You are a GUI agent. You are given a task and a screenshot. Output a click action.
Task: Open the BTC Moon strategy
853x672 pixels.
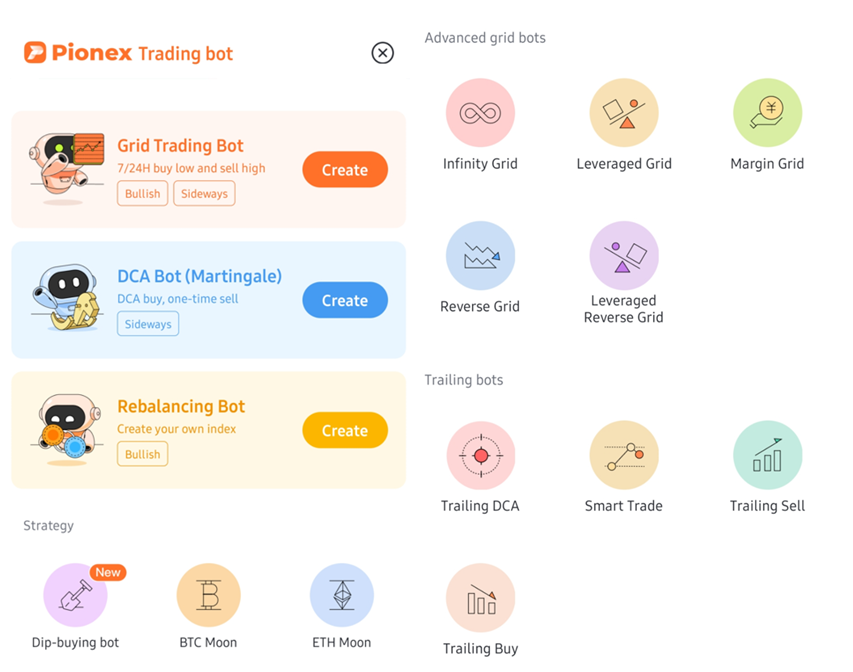208,595
